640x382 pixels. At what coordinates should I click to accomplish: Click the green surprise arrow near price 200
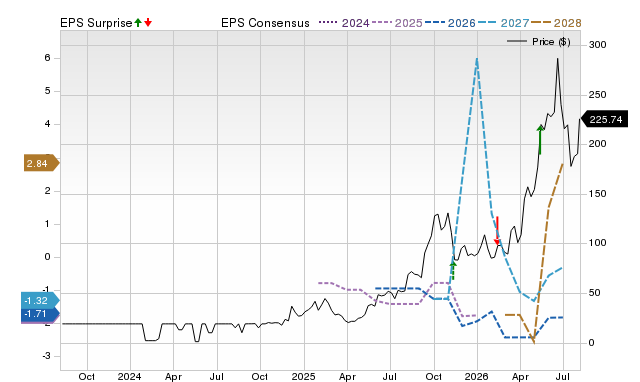pyautogui.click(x=540, y=140)
